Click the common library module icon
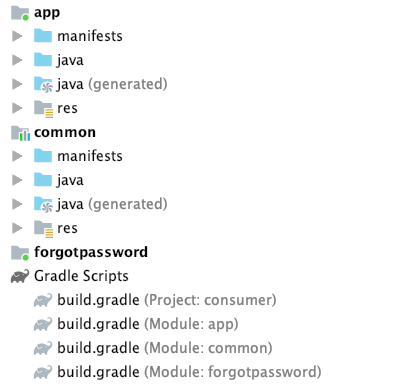This screenshot has height=384, width=399. click(20, 133)
